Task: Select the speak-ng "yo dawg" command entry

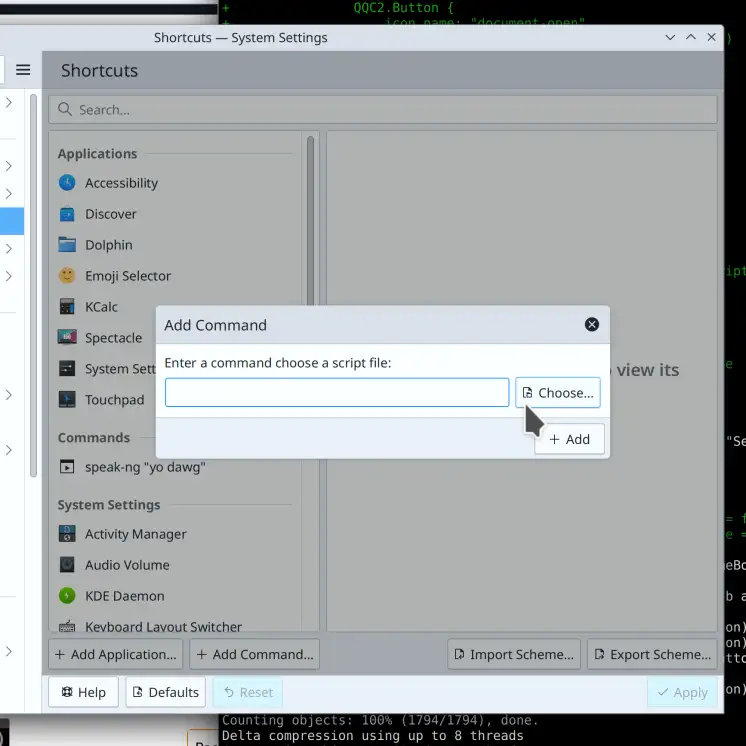Action: tap(146, 467)
